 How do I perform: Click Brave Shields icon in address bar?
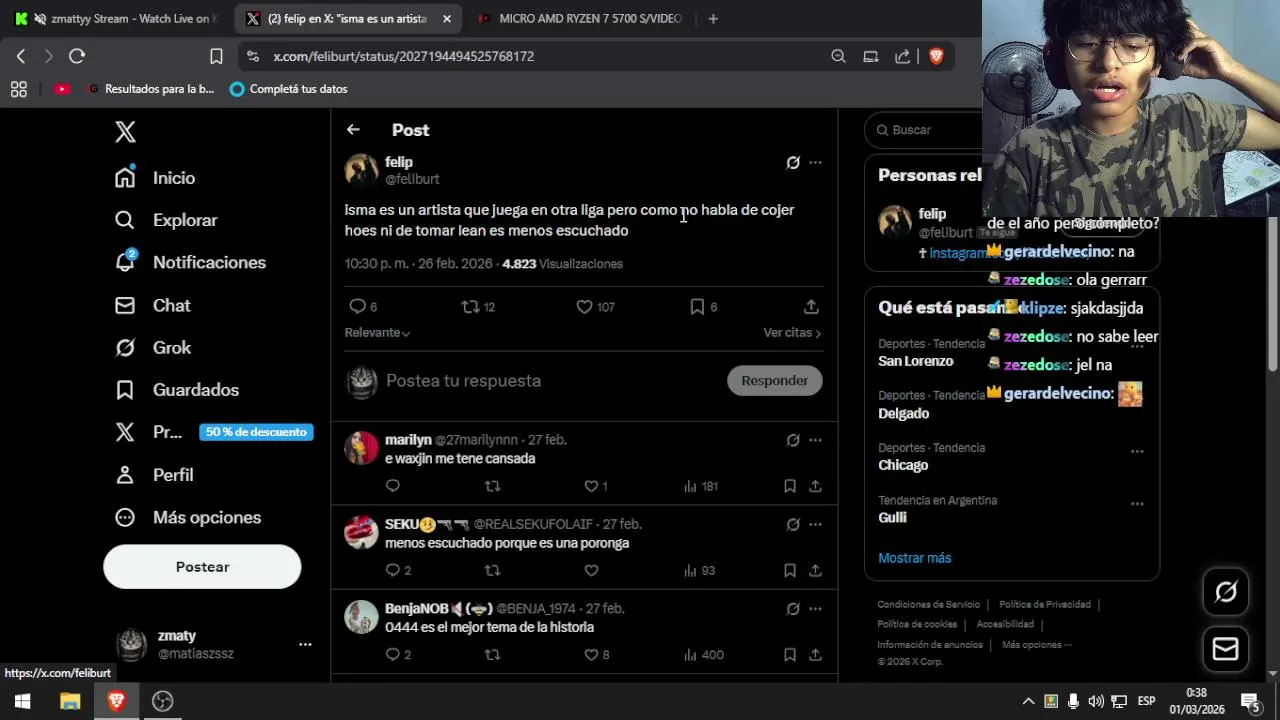pos(936,57)
